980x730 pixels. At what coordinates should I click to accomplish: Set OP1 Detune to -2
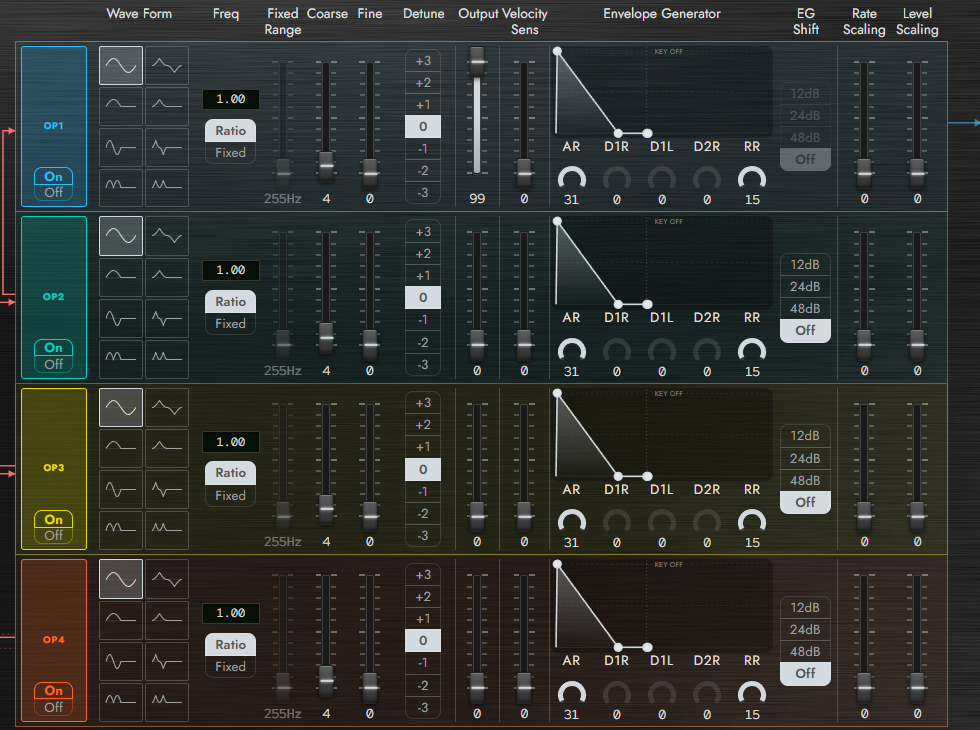coord(423,170)
